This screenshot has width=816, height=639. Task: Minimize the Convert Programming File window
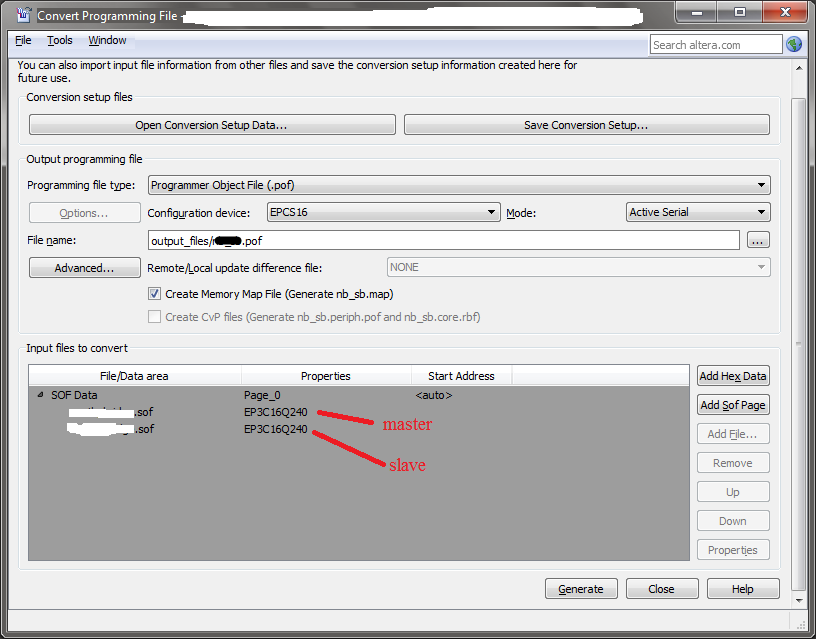click(x=696, y=12)
